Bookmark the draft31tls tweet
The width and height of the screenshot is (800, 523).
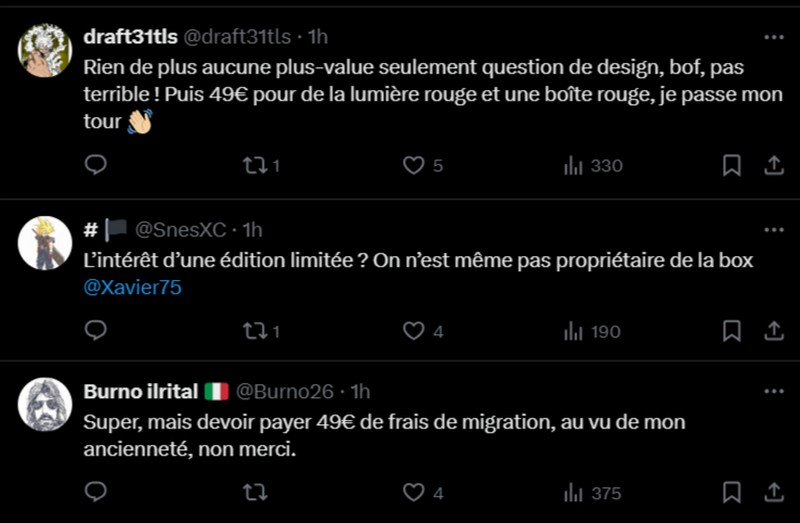pyautogui.click(x=732, y=165)
